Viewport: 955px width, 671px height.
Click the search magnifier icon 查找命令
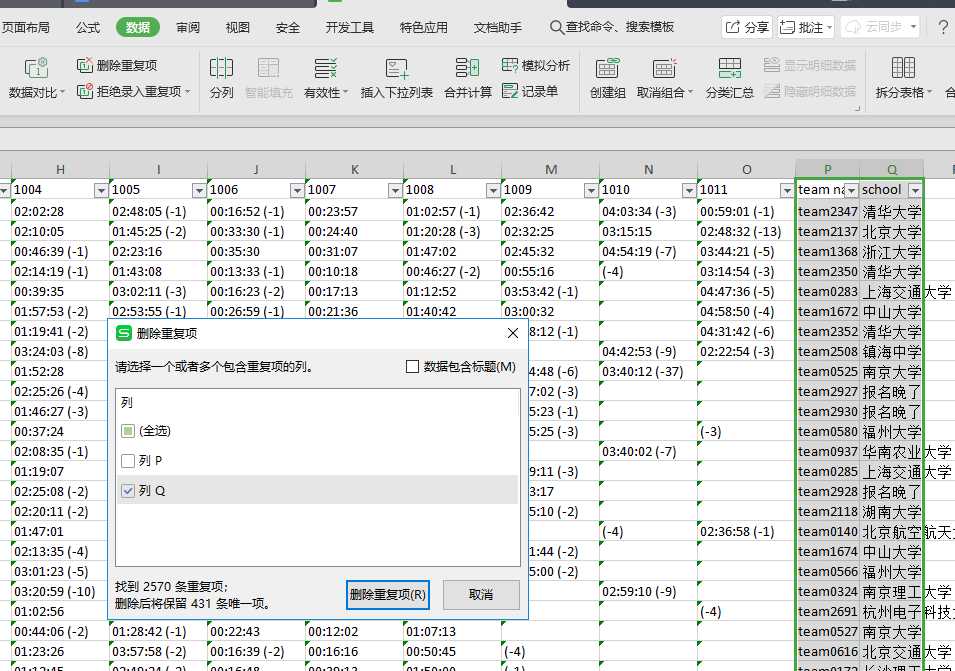(556, 27)
